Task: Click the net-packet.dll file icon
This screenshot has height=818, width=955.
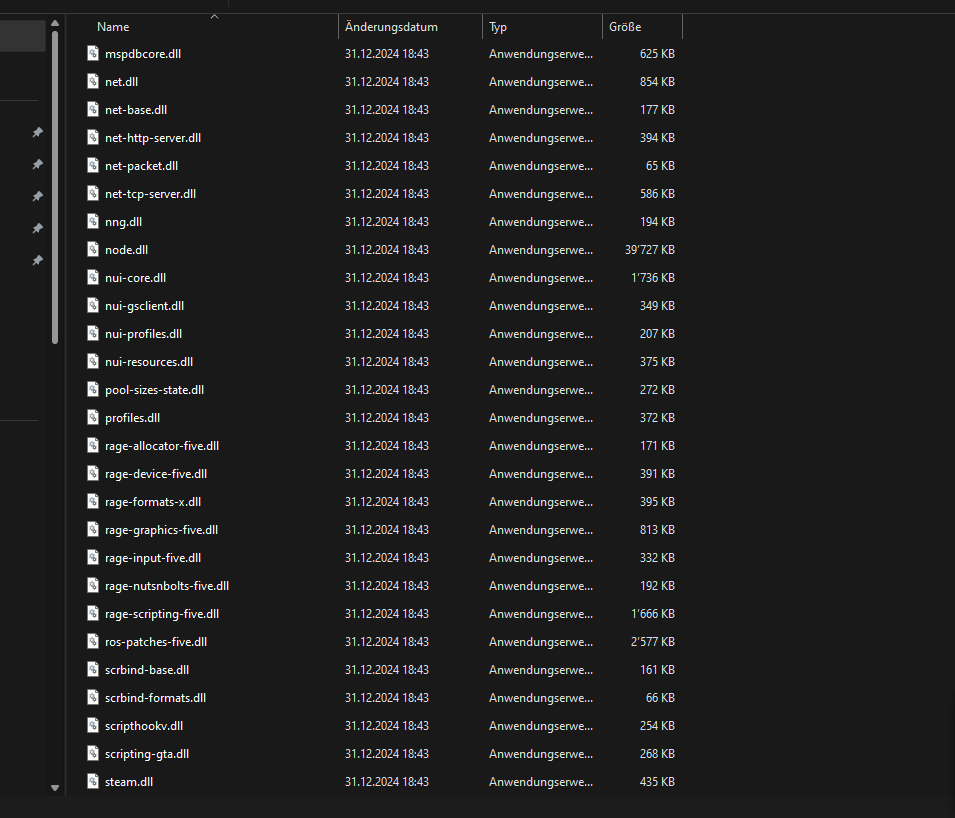Action: click(x=93, y=166)
